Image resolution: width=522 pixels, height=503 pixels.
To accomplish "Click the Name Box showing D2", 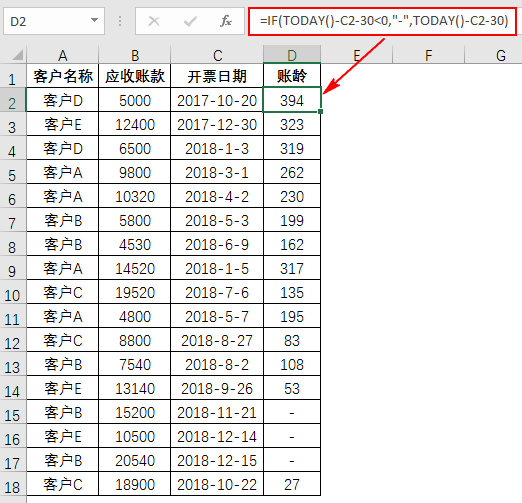I will point(54,21).
